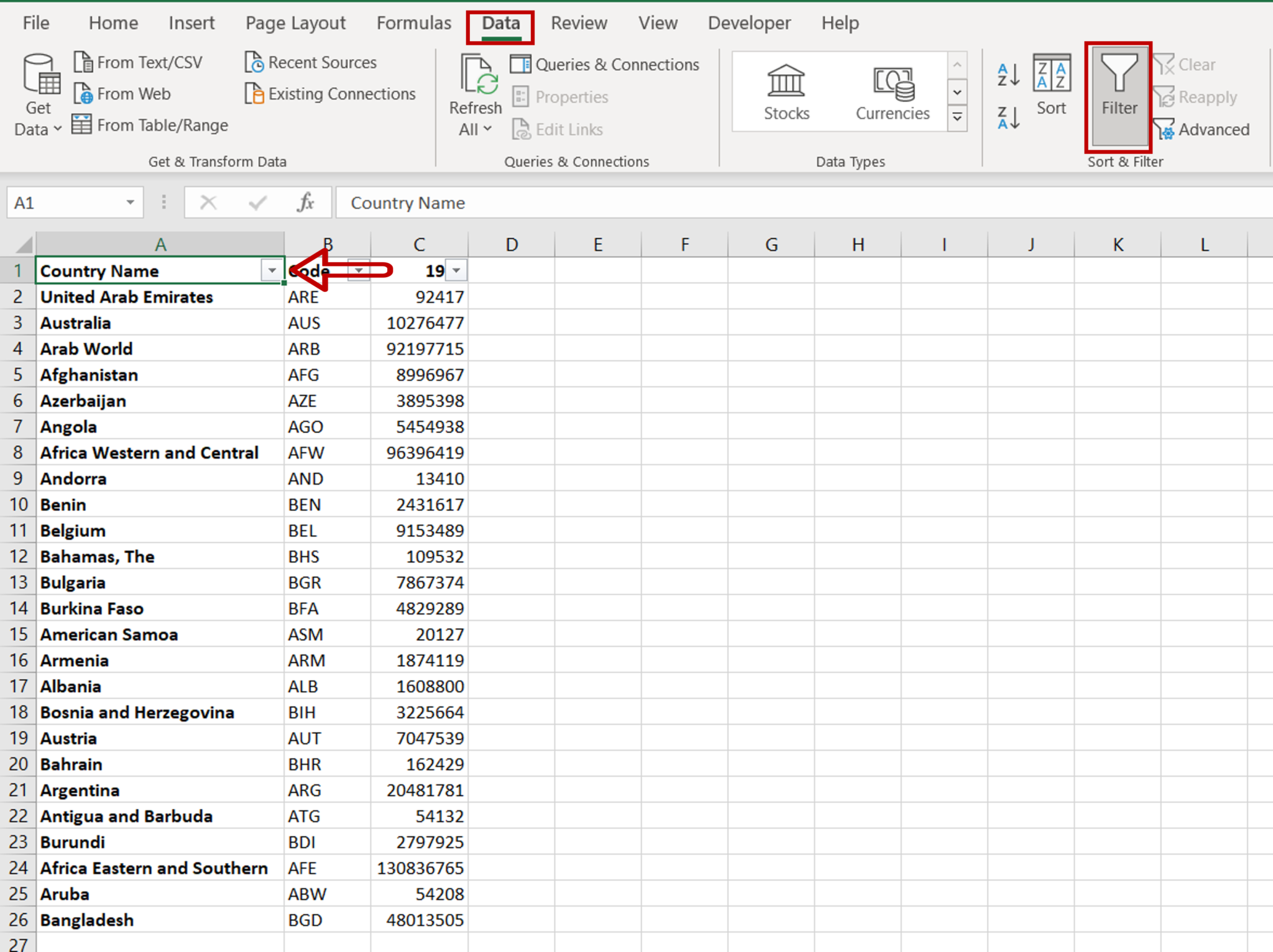The width and height of the screenshot is (1273, 952).
Task: Open the Developer ribbon tab
Action: point(749,23)
